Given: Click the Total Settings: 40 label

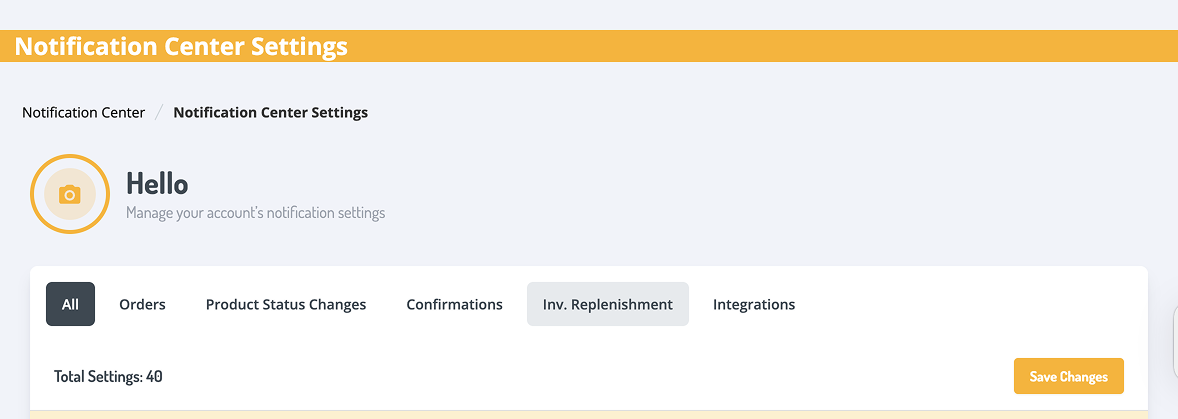Looking at the screenshot, I should click(108, 377).
